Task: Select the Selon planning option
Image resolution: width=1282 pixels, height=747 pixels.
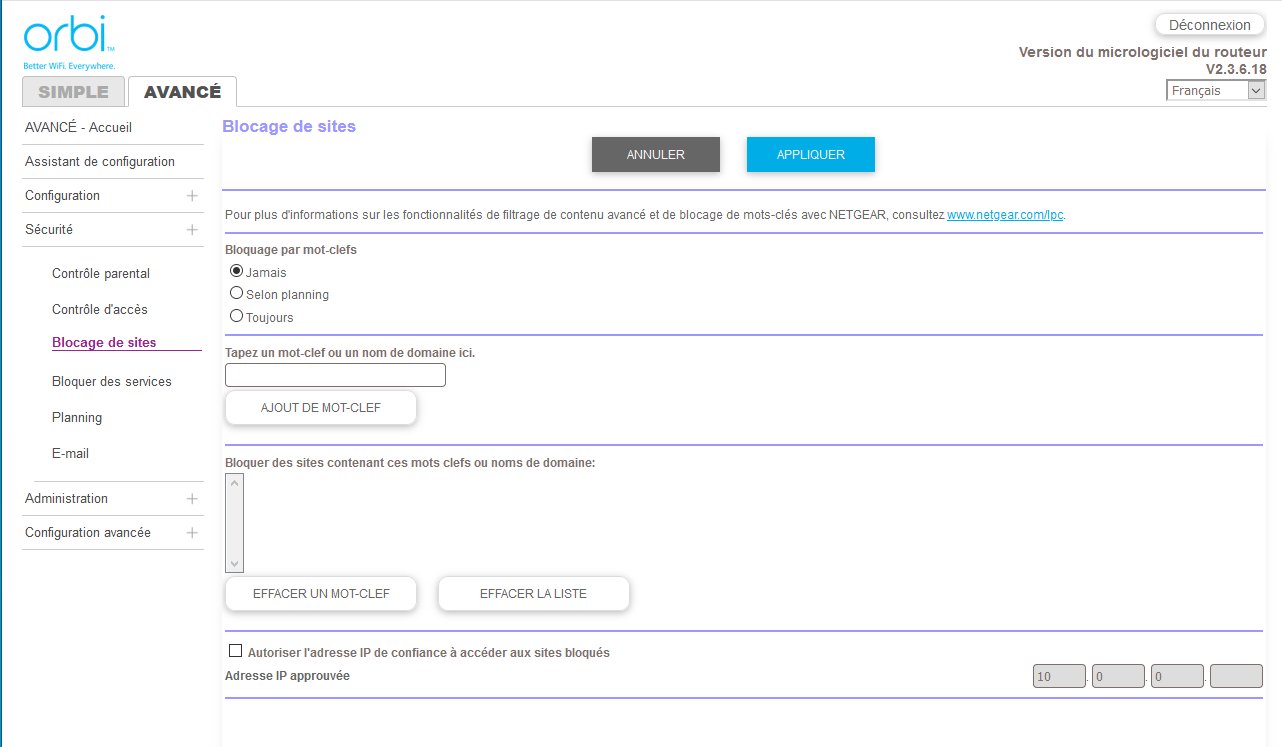Action: click(x=237, y=294)
